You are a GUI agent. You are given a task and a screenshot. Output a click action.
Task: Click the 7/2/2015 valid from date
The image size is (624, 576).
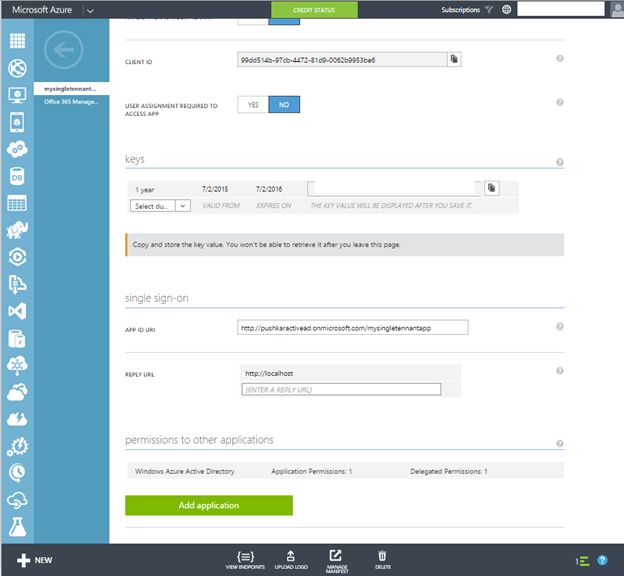point(215,189)
